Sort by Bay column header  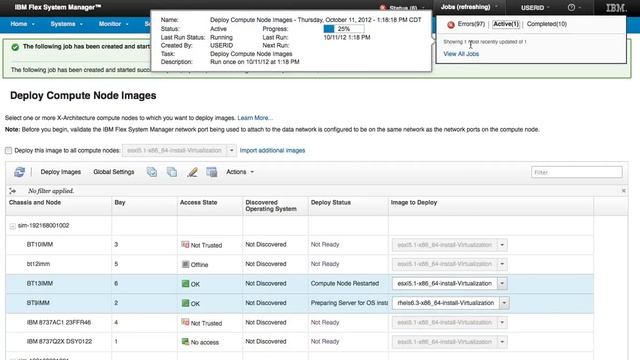(120, 202)
